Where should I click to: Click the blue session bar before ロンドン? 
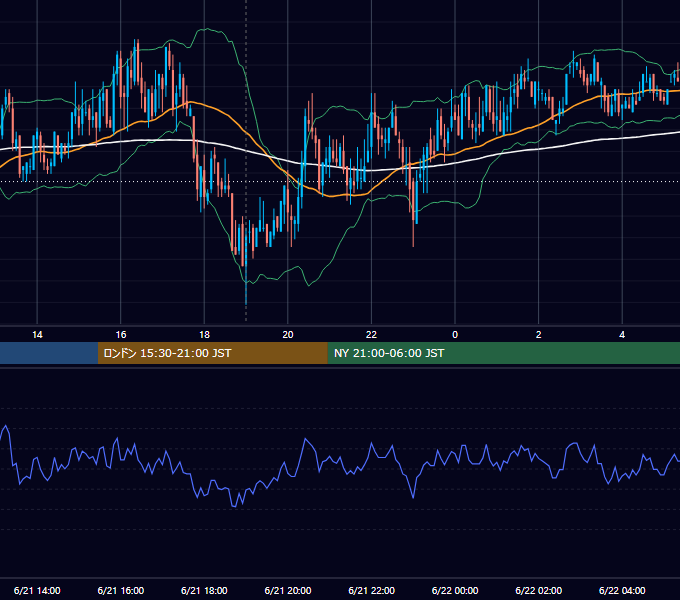click(x=49, y=353)
